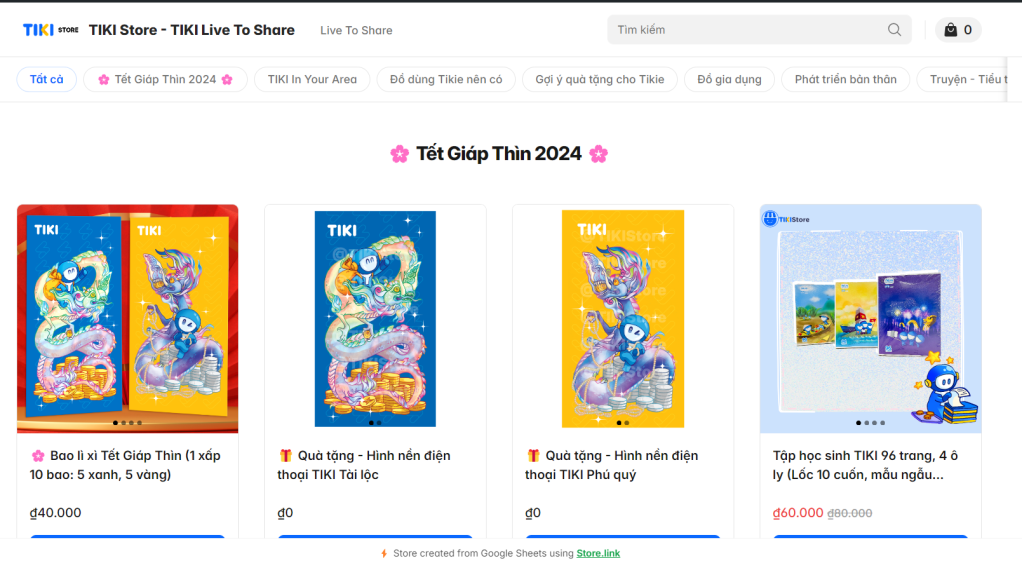1022x561 pixels.
Task: Click the search input field
Action: (x=745, y=30)
